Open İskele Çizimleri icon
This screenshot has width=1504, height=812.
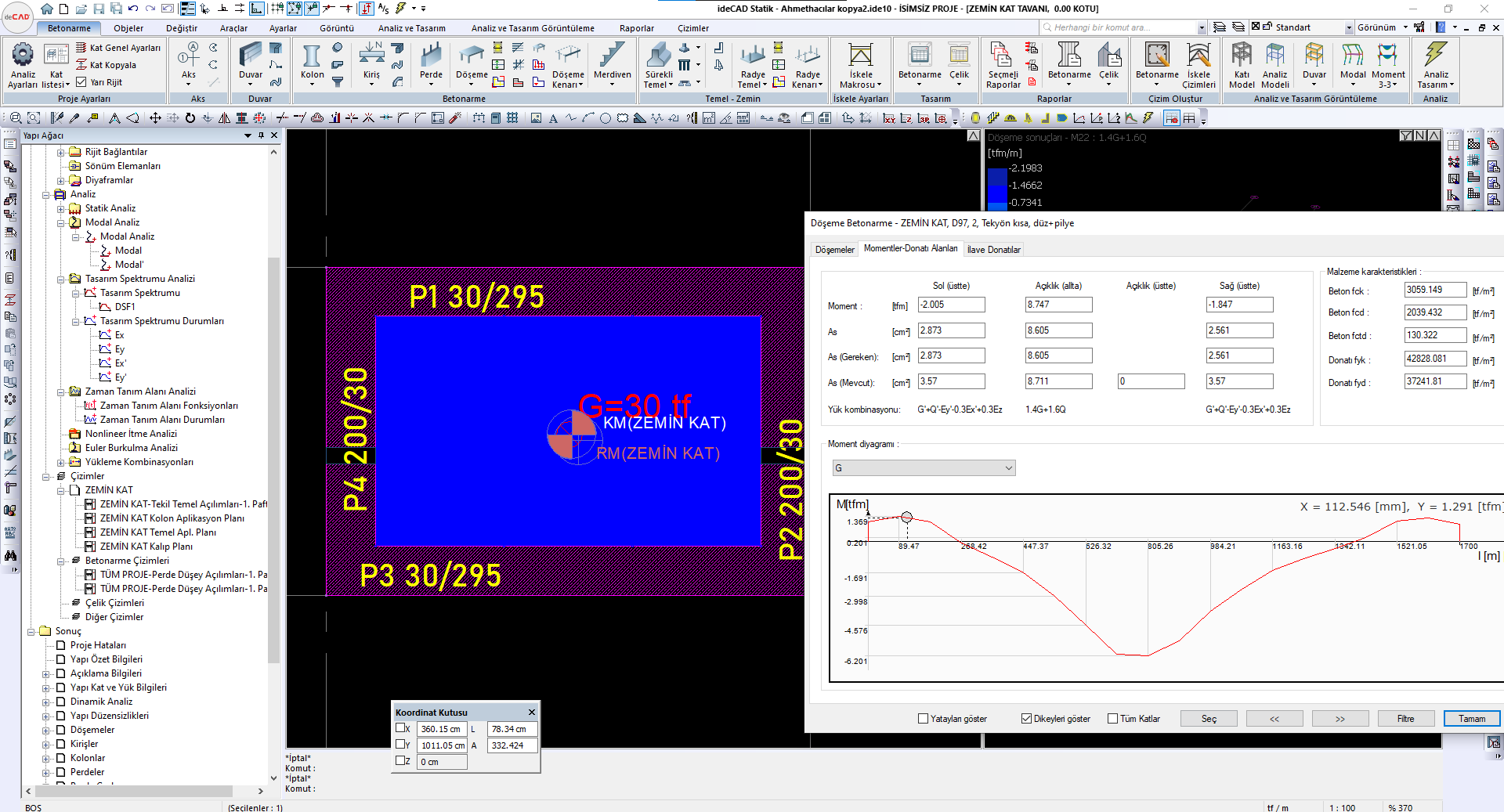tap(1198, 65)
